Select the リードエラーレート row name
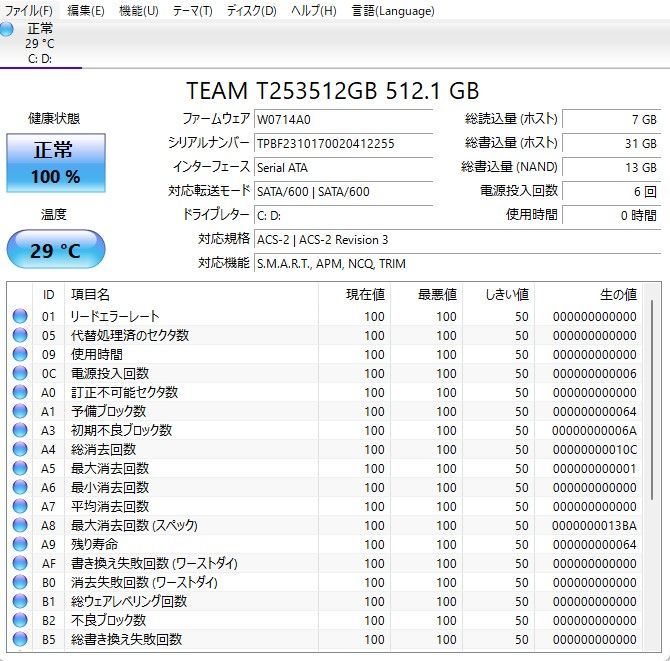This screenshot has width=670, height=661. click(x=115, y=317)
